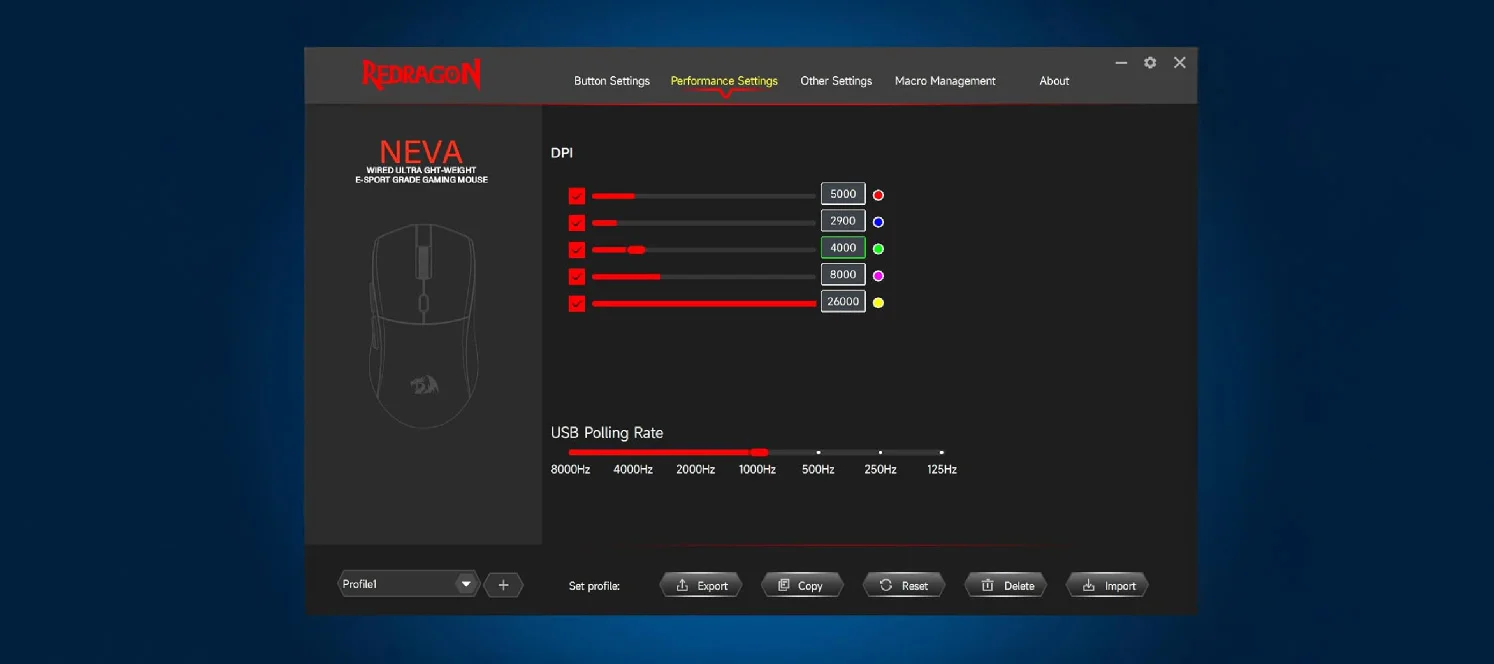Click the Redragon logo
This screenshot has width=1494, height=664.
point(421,75)
